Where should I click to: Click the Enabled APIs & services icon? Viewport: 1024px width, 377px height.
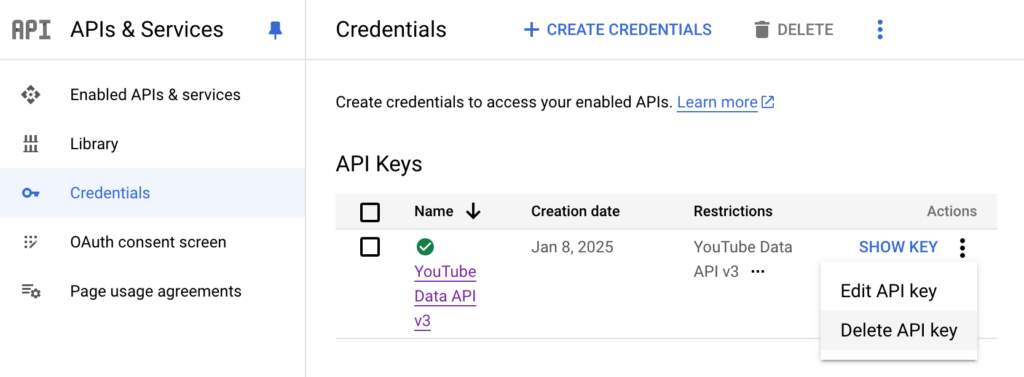point(31,95)
